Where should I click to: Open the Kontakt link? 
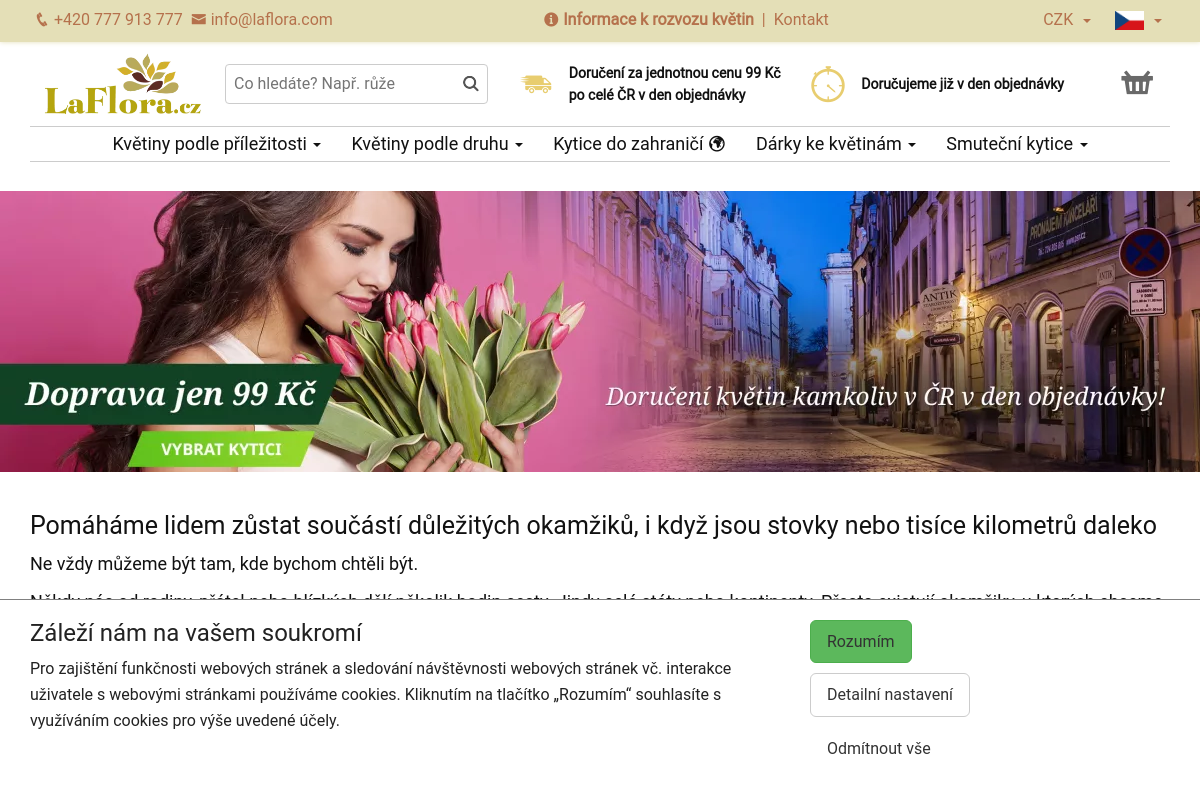click(x=801, y=20)
